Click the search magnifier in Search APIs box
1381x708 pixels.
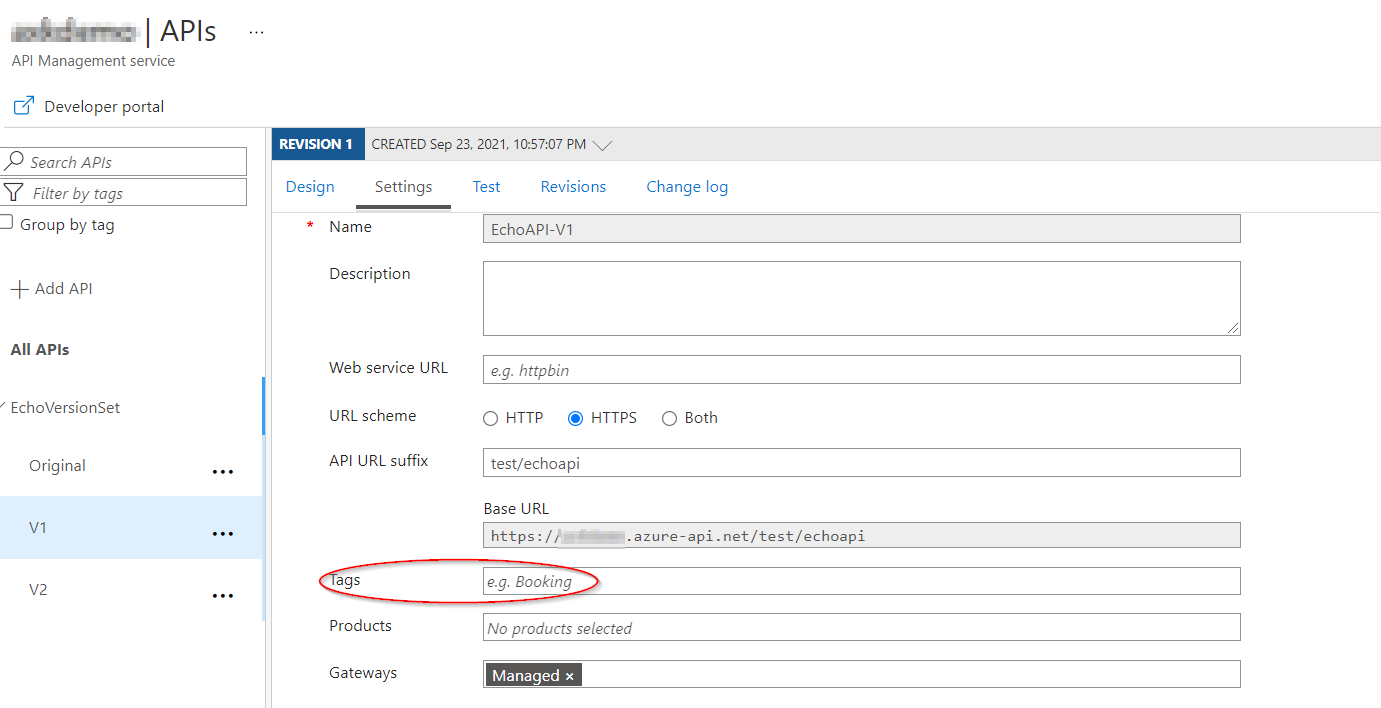click(17, 161)
